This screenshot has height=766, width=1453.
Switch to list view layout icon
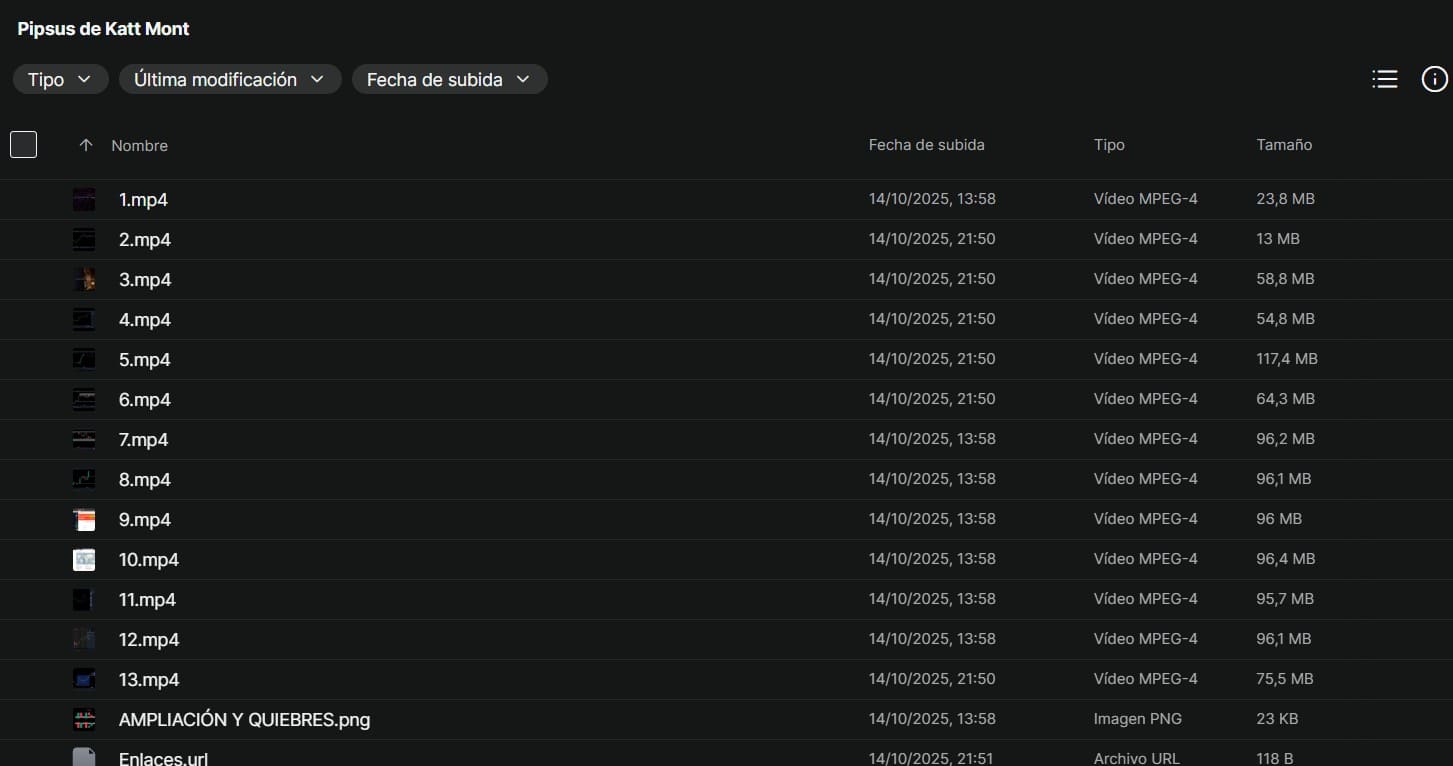click(x=1385, y=79)
